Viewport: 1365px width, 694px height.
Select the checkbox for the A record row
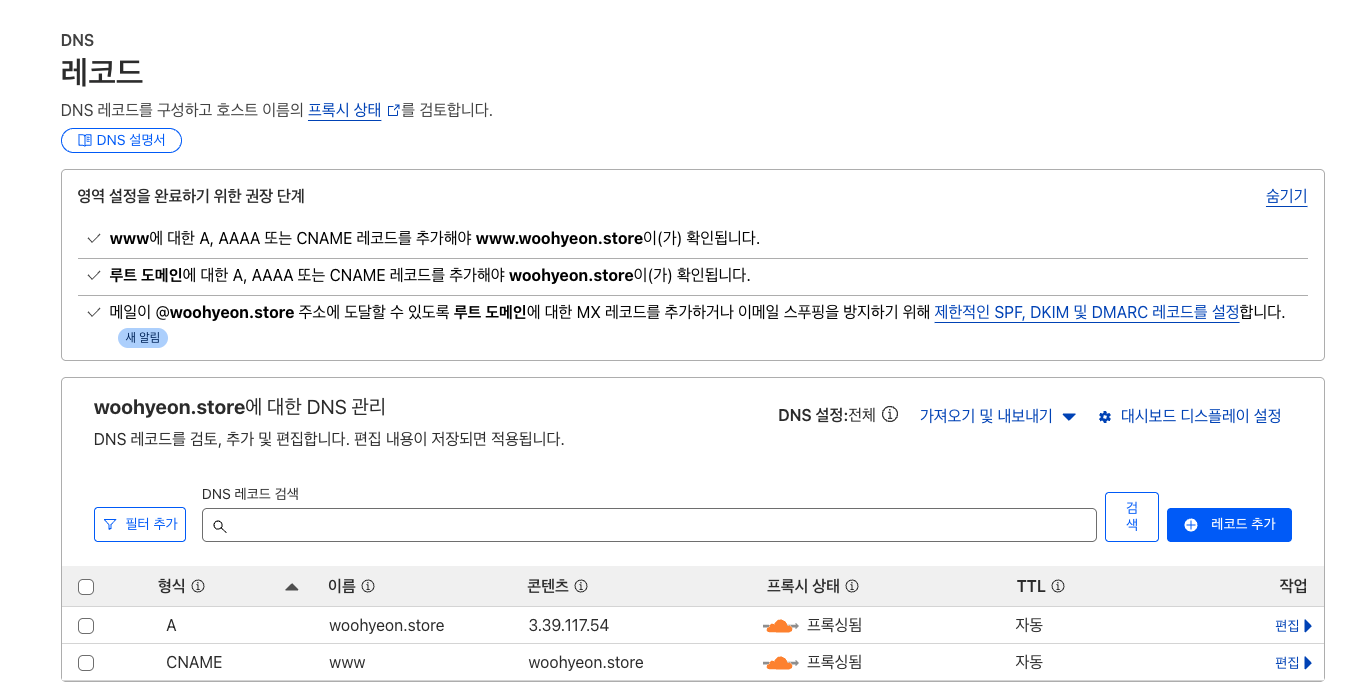click(x=86, y=626)
